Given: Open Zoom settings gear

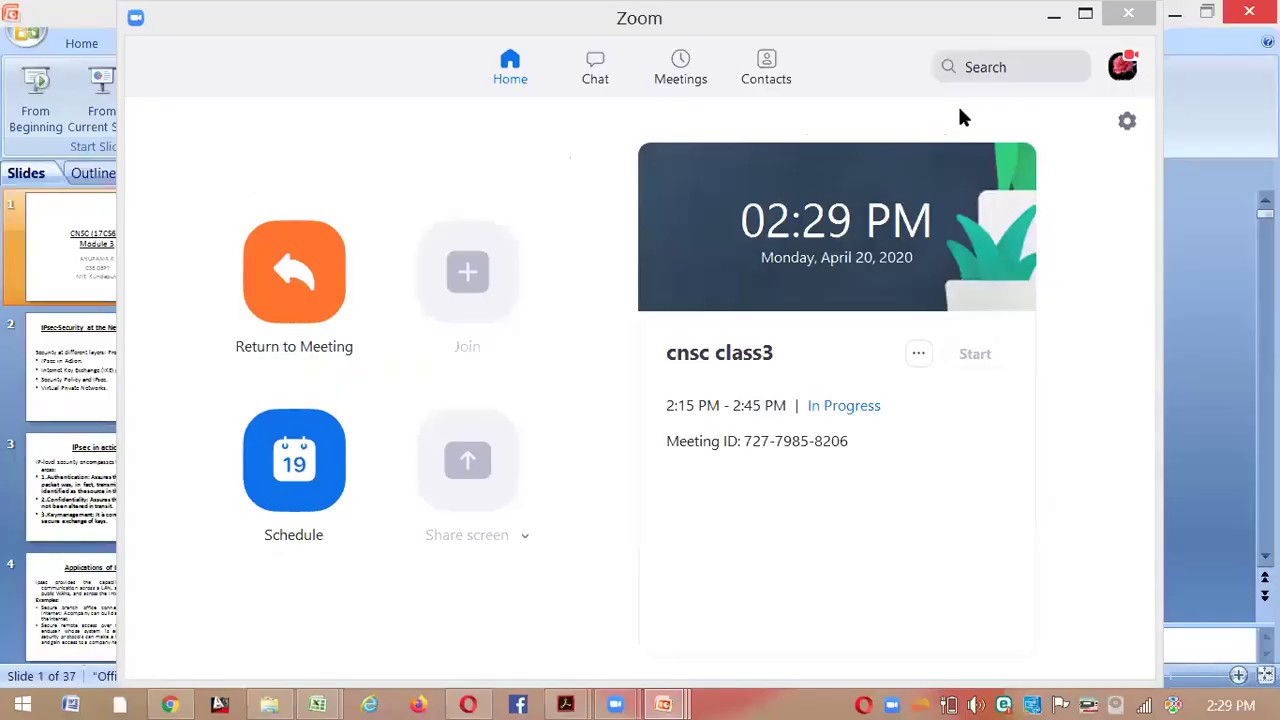Looking at the screenshot, I should [x=1127, y=121].
